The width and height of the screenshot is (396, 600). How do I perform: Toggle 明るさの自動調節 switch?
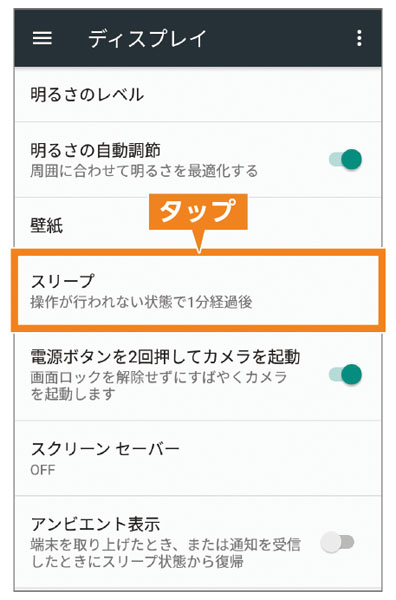coord(345,159)
